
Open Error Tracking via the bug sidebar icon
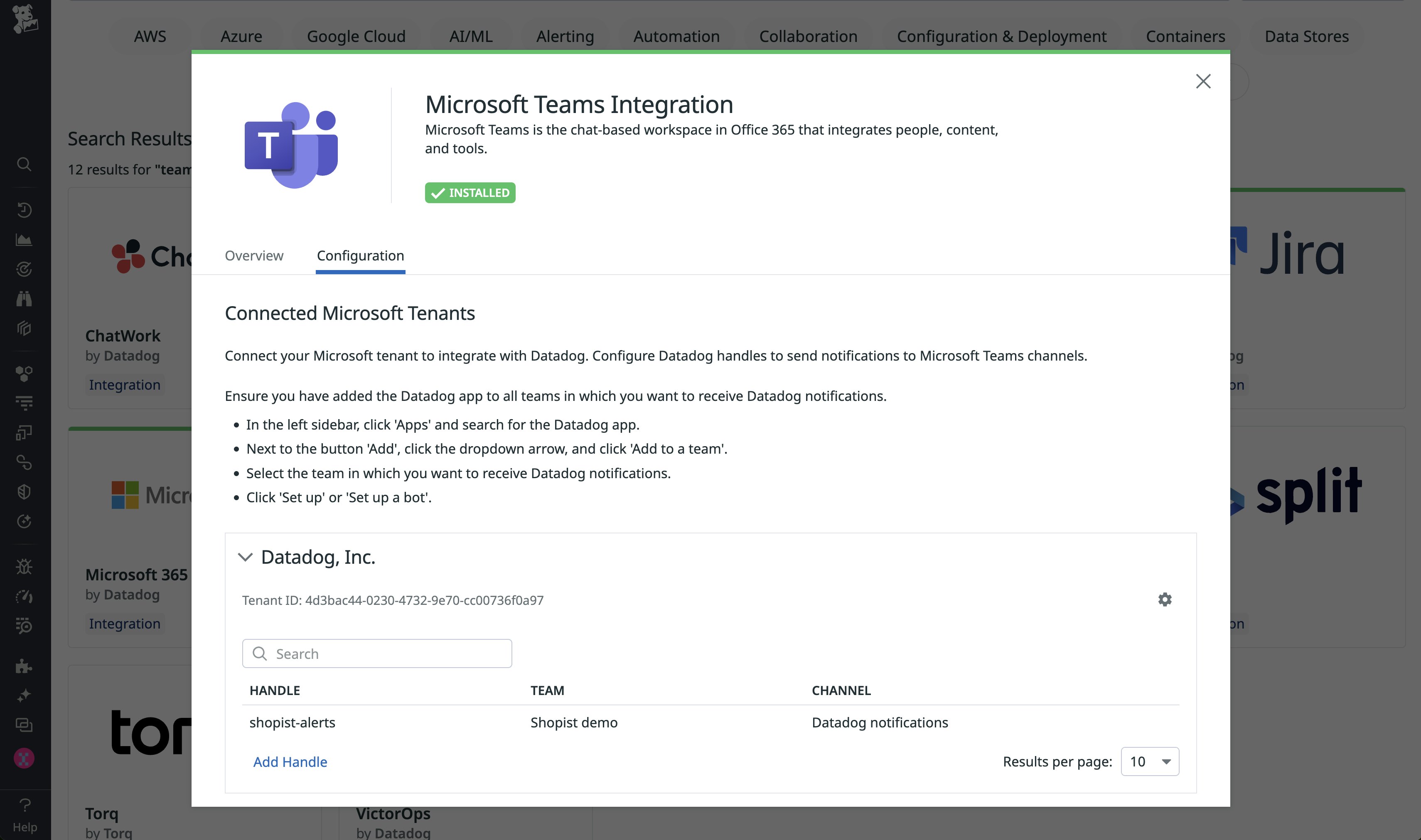coord(24,566)
